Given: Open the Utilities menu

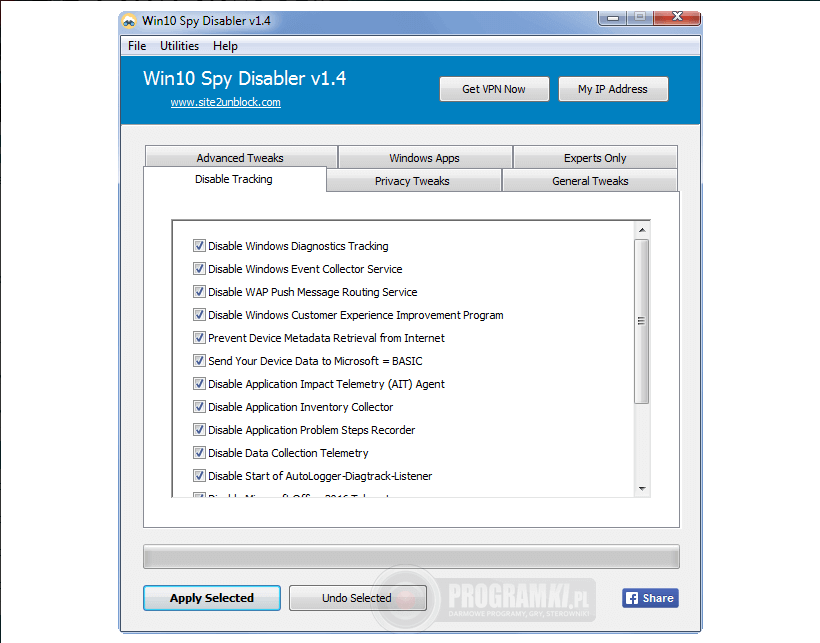Looking at the screenshot, I should pos(179,46).
